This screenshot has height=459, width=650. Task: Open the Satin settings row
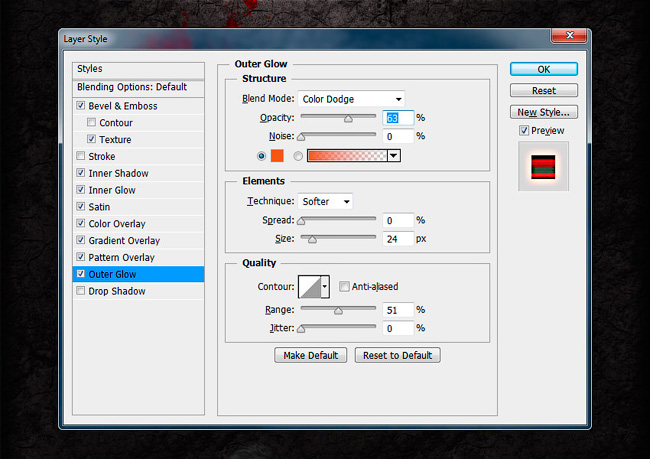click(x=138, y=207)
